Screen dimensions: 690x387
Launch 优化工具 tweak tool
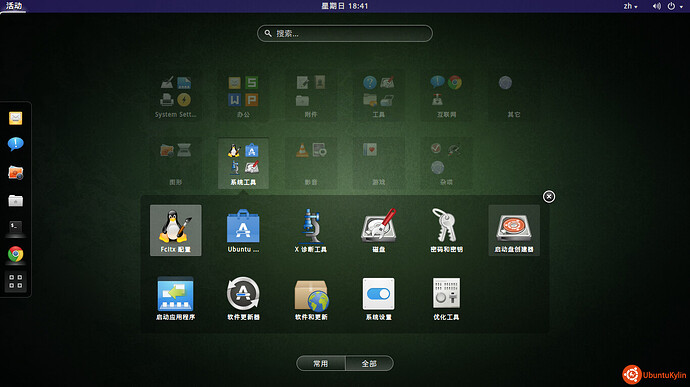(x=446, y=298)
